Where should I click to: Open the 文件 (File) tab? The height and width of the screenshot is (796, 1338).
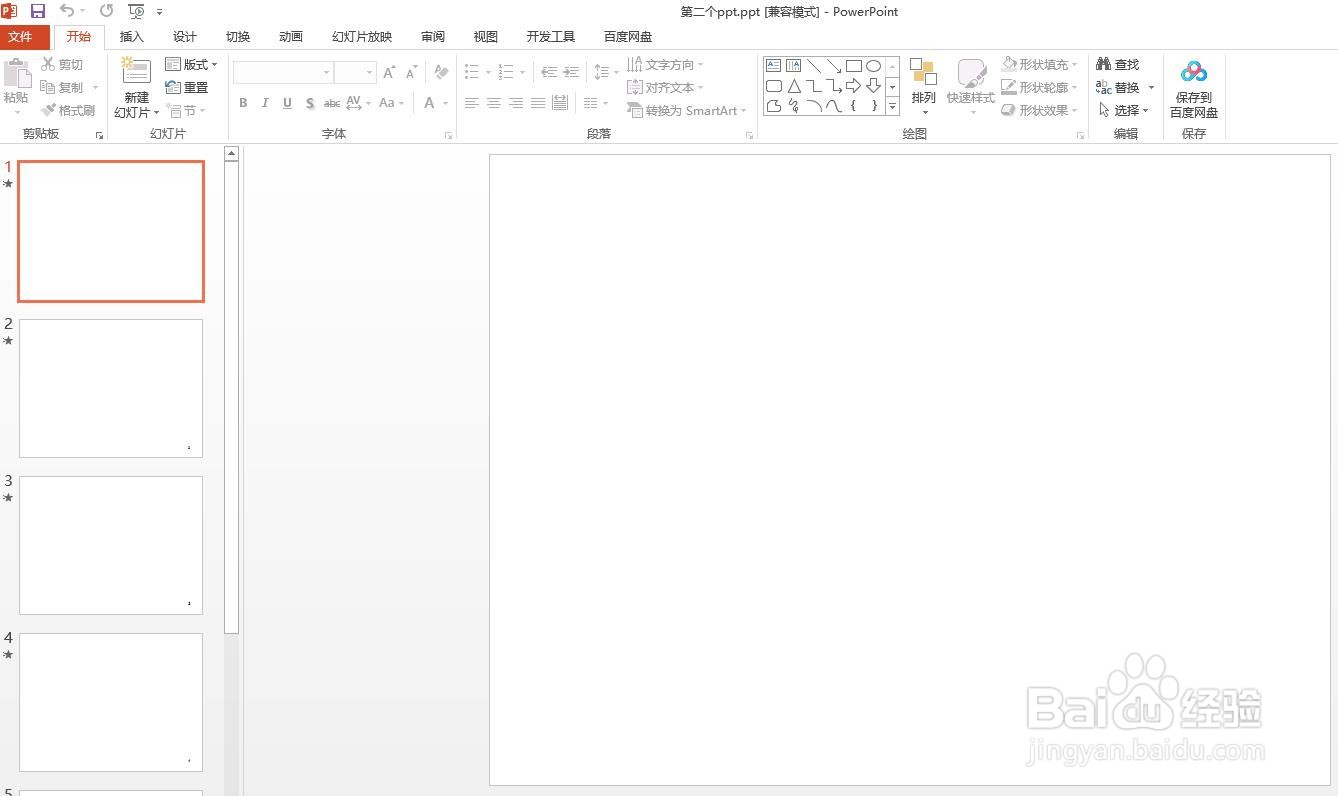[x=20, y=37]
